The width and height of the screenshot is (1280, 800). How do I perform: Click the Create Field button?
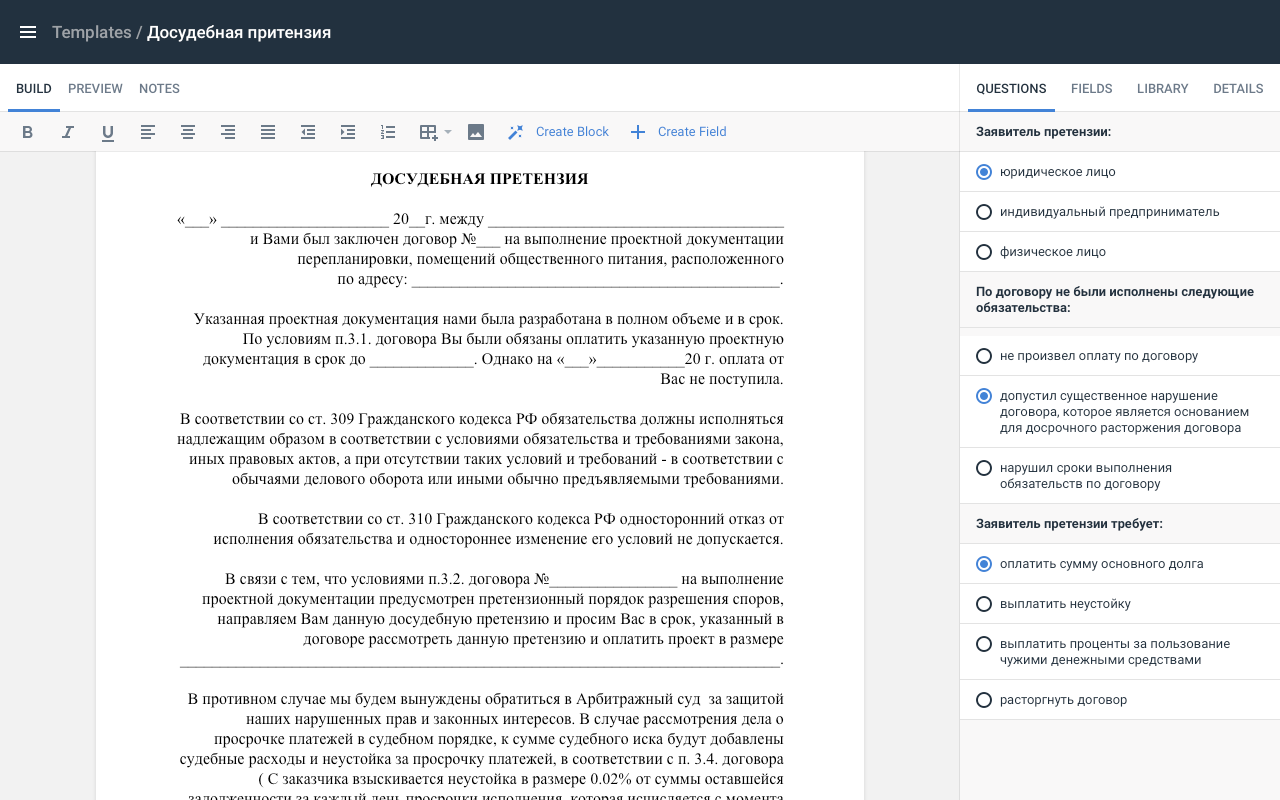678,132
